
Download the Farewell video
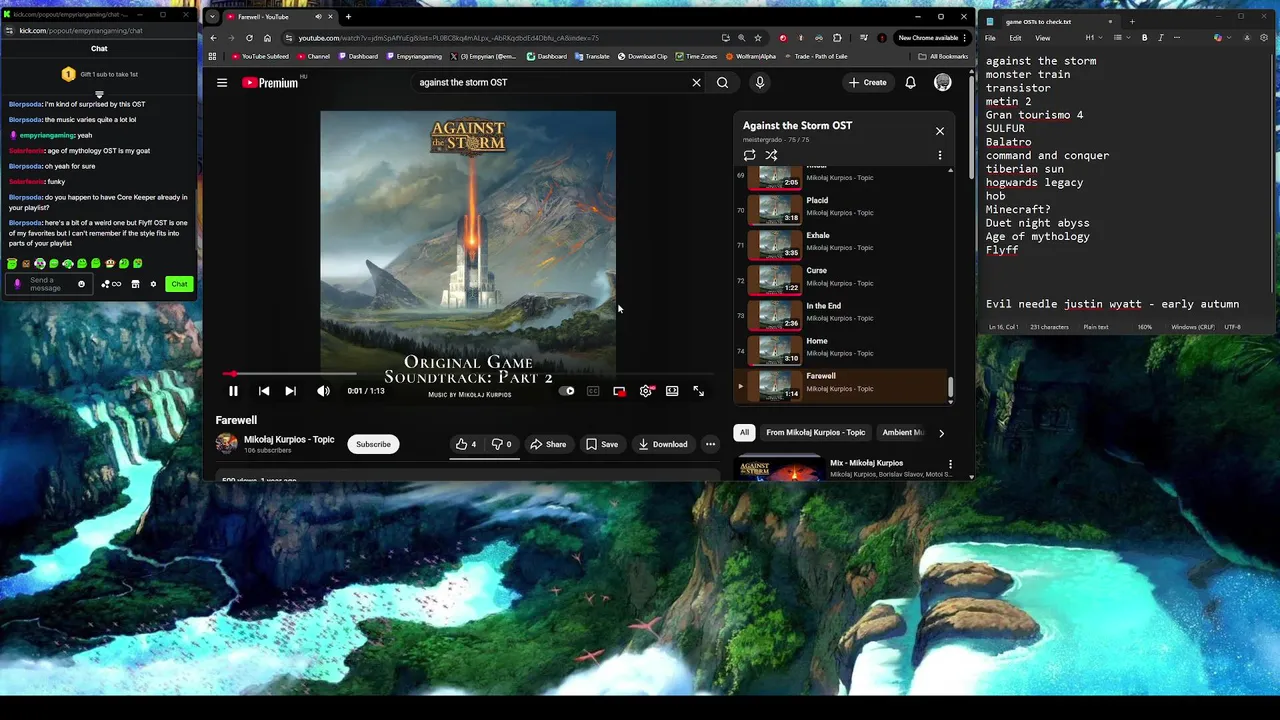(x=663, y=444)
